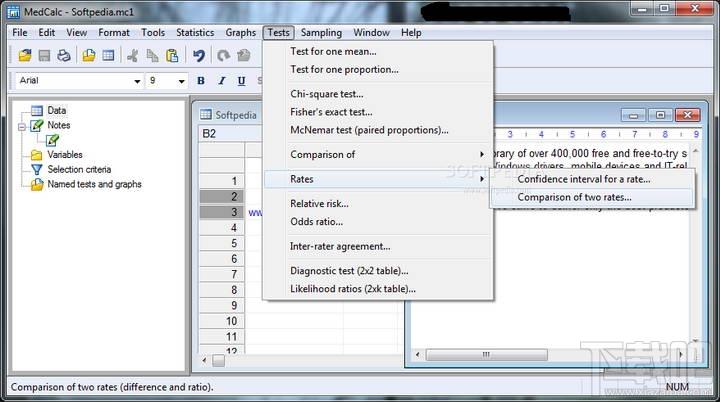Show the spreadsheet via the grid toolbar icon

(x=108, y=56)
